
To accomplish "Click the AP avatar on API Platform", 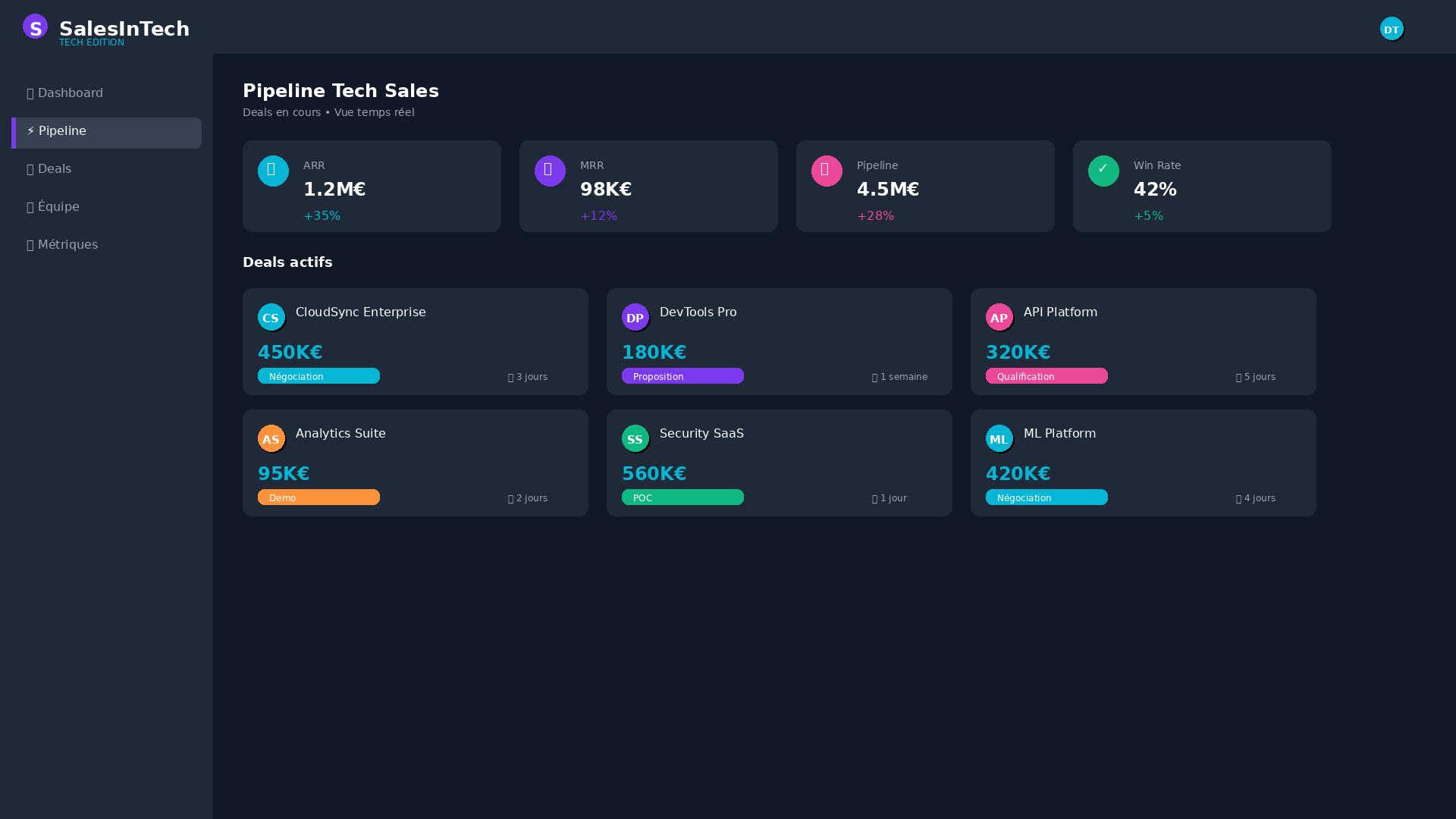I will point(999,317).
